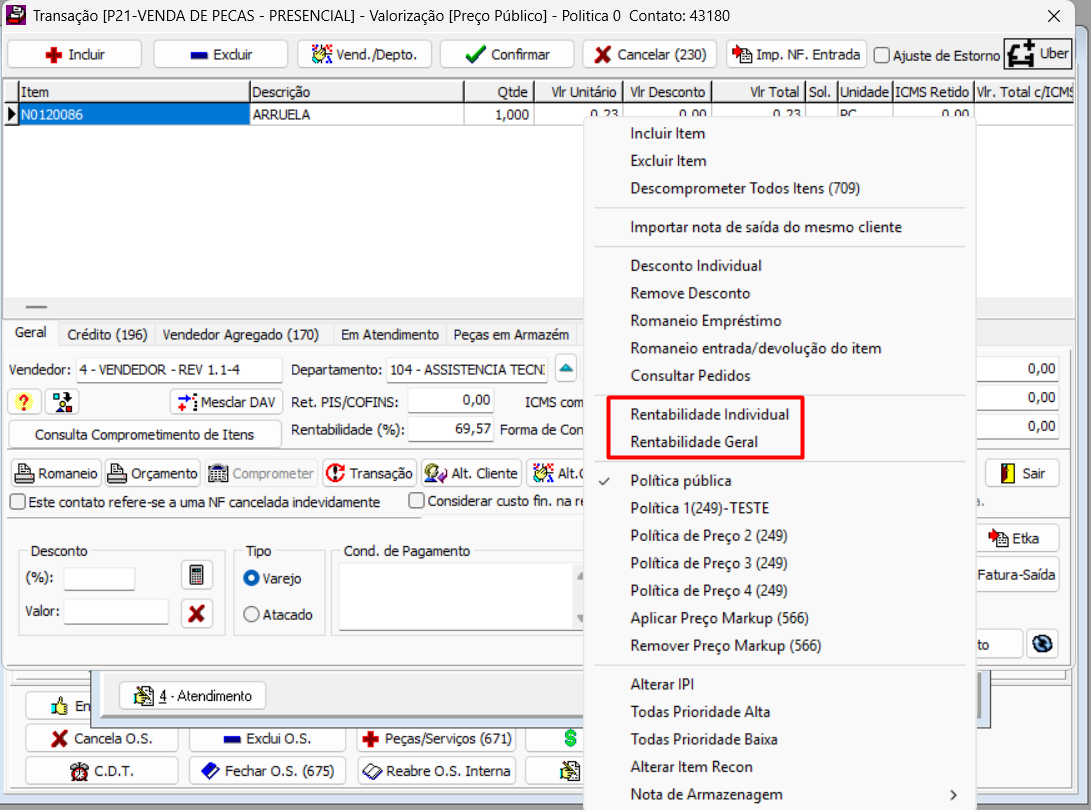Click the blue up arrow beside Departamento
The height and width of the screenshot is (810, 1091).
(x=566, y=368)
